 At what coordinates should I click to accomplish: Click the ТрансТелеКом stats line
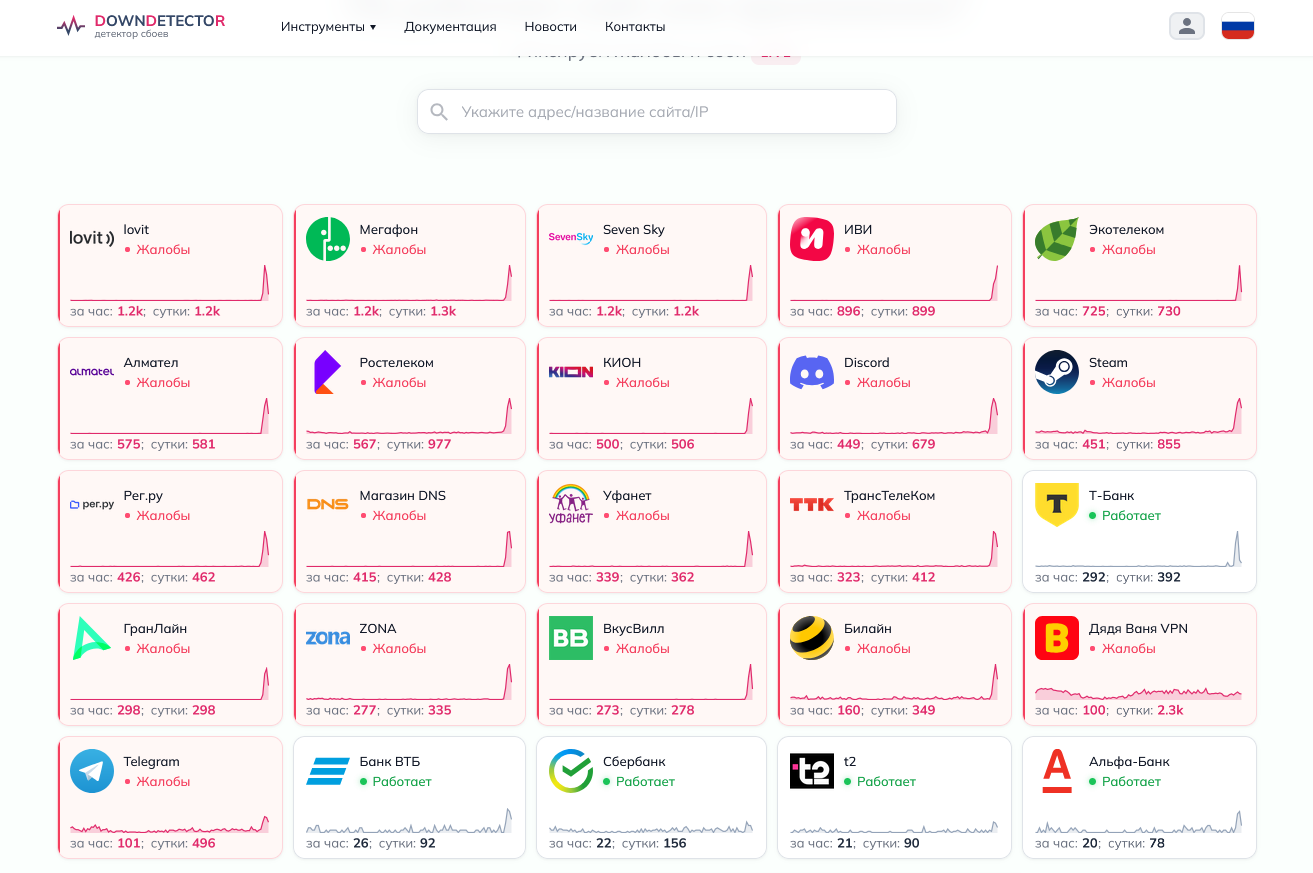coord(863,578)
